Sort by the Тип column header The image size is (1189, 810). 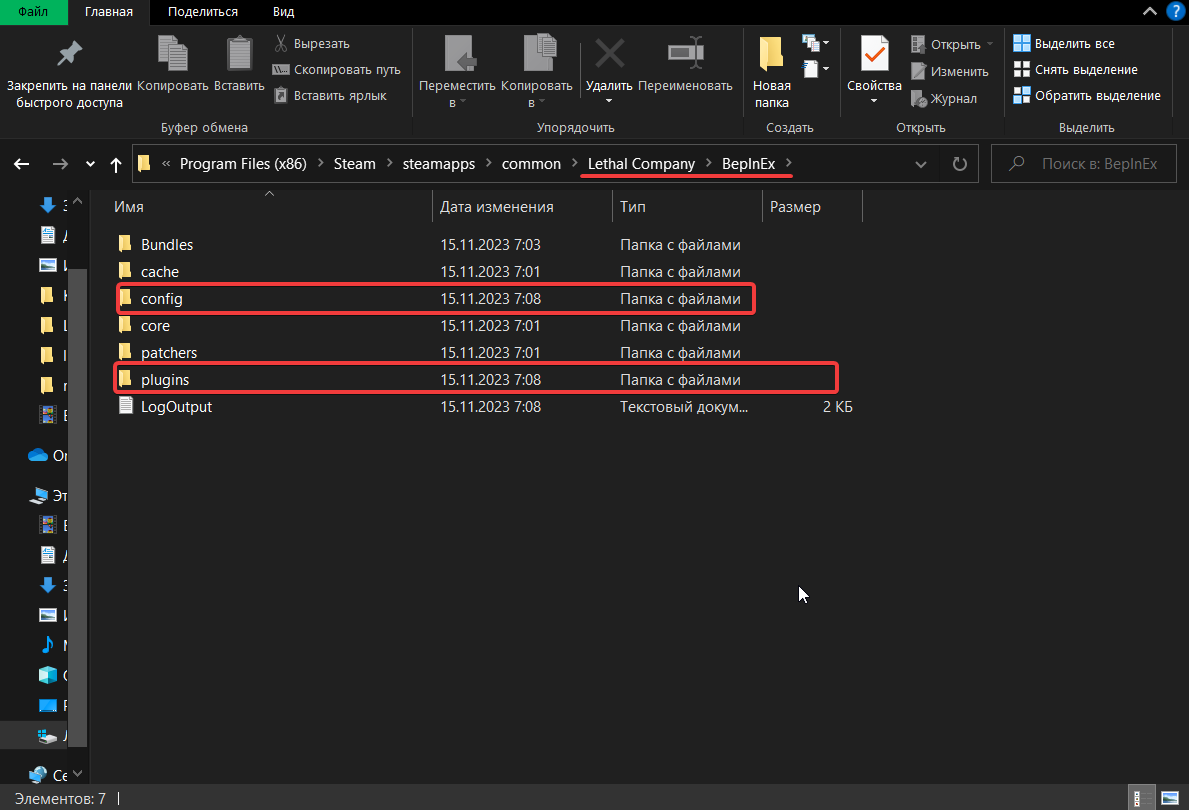point(686,206)
